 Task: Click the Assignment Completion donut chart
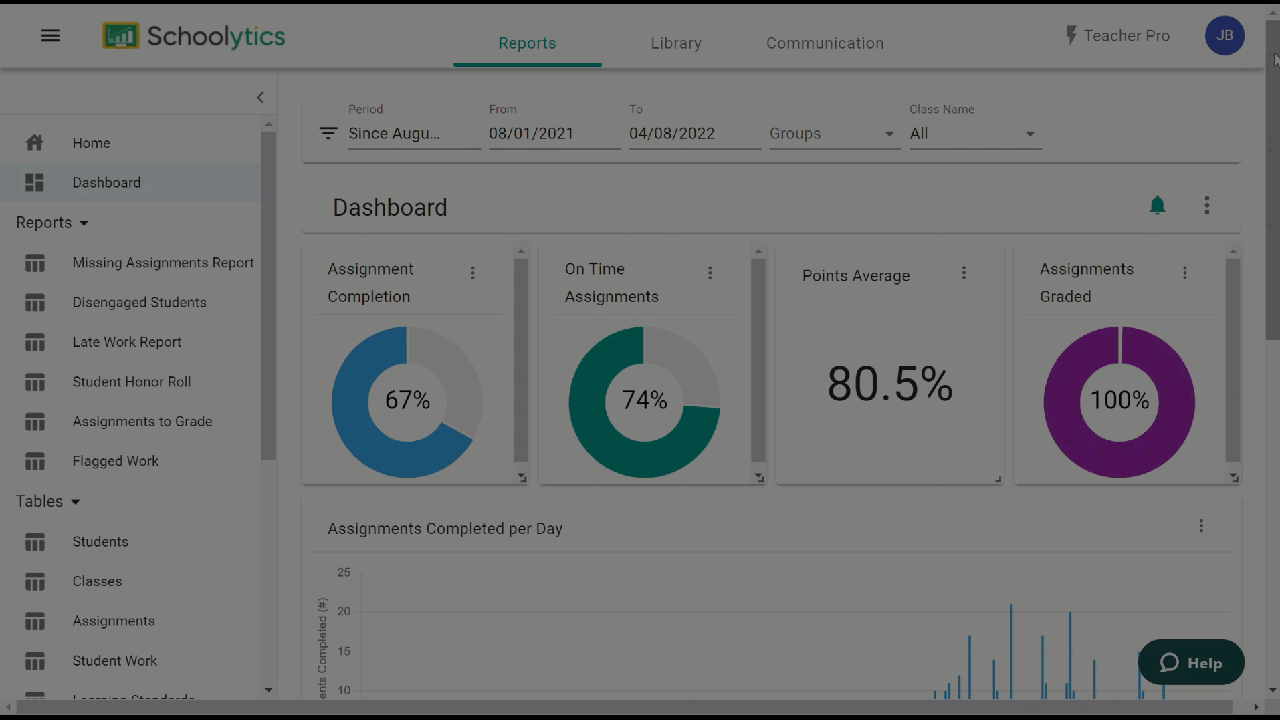(x=407, y=402)
